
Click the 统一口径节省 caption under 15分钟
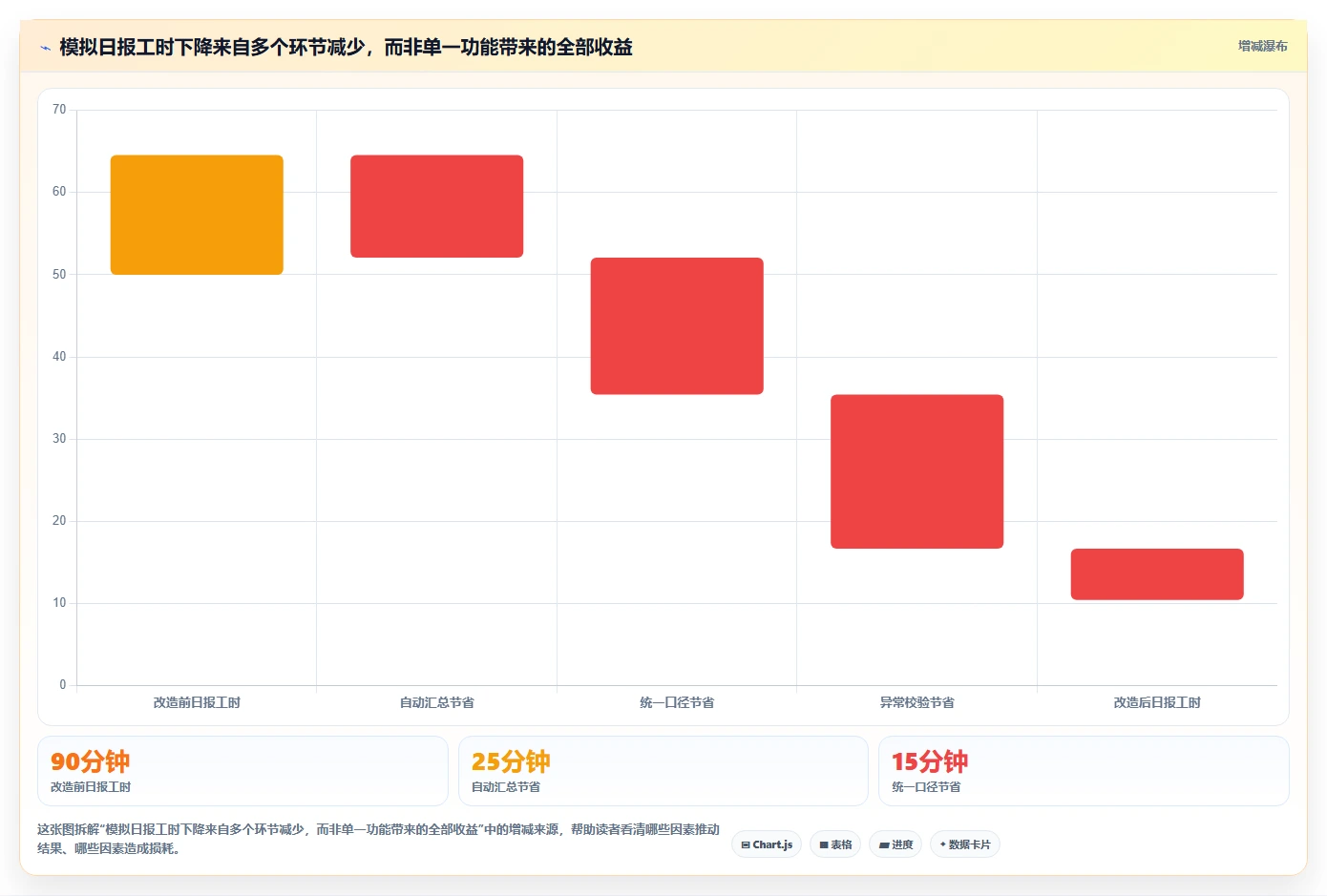click(926, 787)
